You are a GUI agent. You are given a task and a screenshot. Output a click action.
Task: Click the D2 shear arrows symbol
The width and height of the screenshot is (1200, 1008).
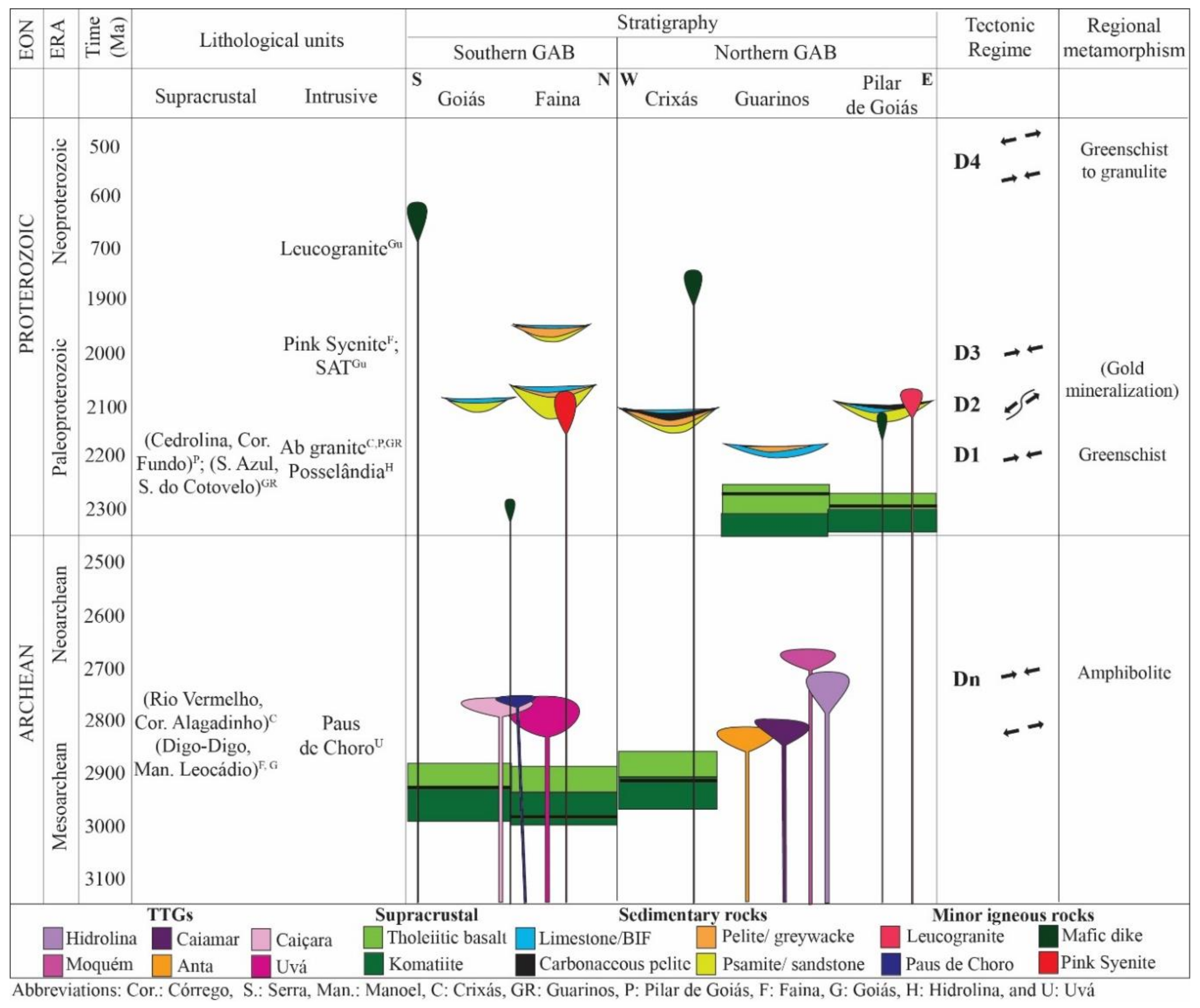tap(1022, 404)
